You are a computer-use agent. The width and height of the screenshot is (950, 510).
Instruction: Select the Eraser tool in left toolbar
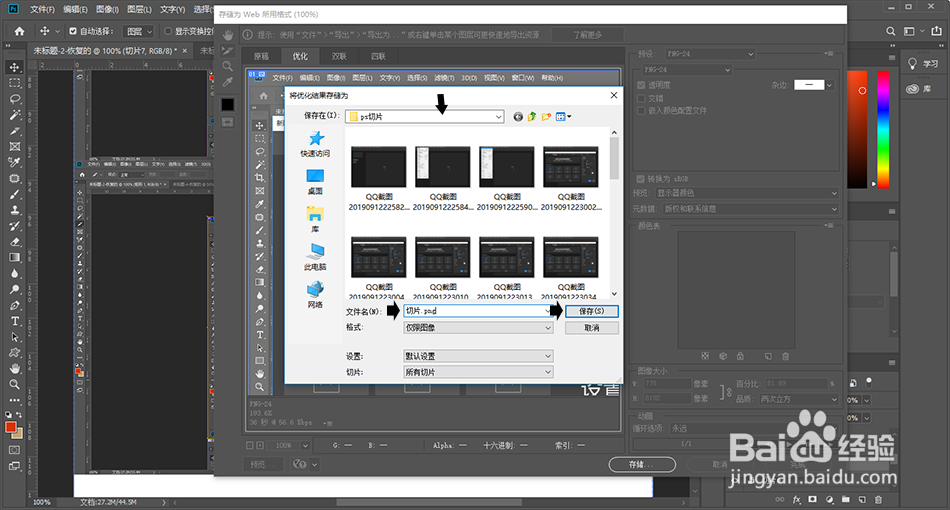tap(15, 242)
